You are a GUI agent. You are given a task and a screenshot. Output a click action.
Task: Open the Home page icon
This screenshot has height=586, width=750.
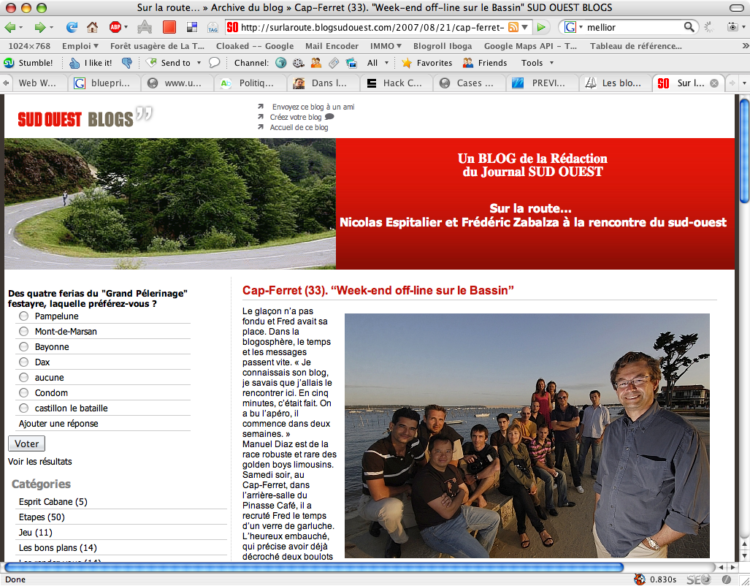coord(92,27)
